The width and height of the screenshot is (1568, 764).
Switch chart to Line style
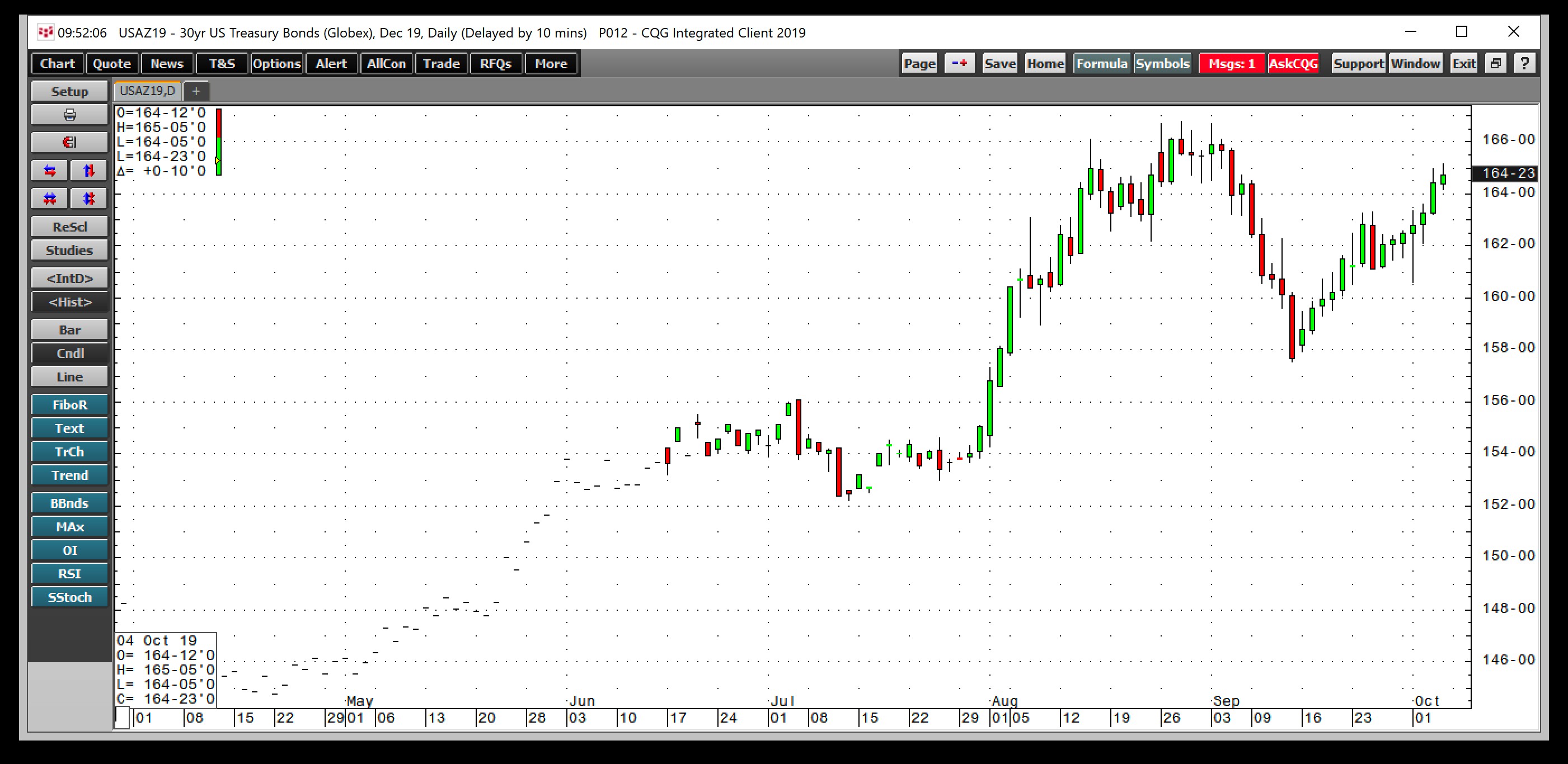69,376
